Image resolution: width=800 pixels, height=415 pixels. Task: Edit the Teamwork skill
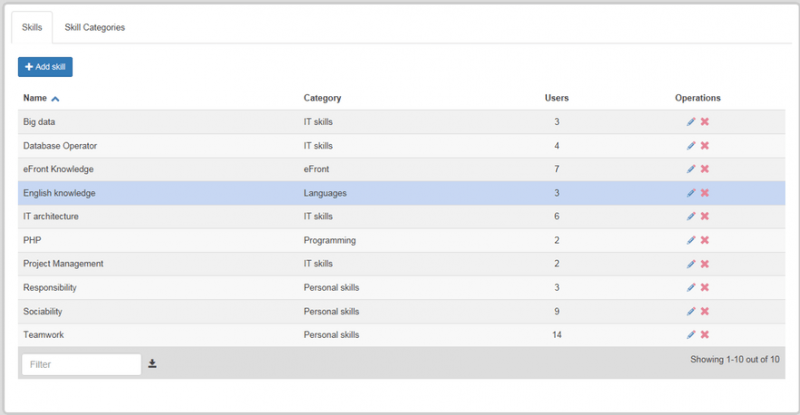pyautogui.click(x=691, y=335)
